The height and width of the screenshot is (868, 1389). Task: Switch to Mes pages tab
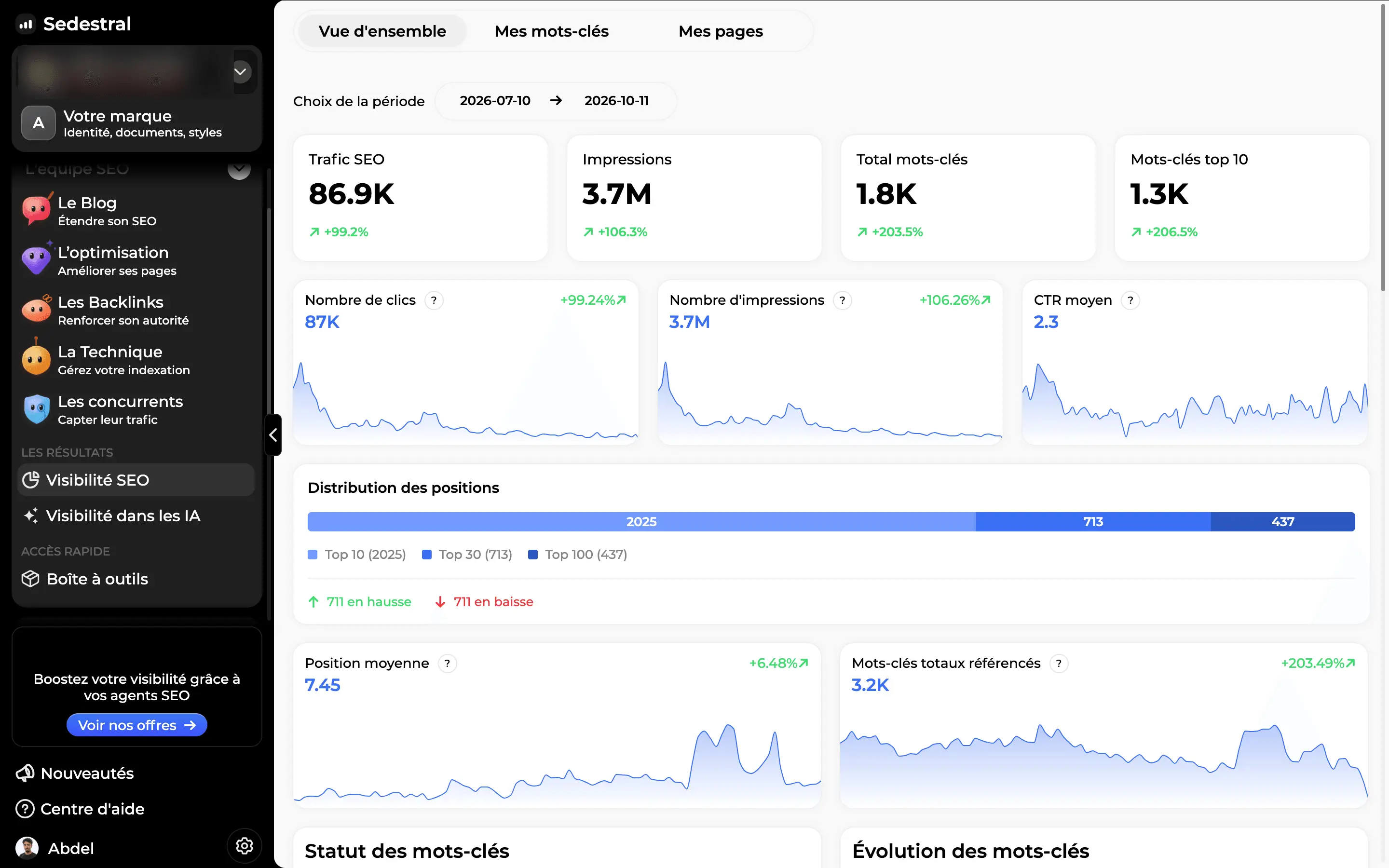pos(721,31)
